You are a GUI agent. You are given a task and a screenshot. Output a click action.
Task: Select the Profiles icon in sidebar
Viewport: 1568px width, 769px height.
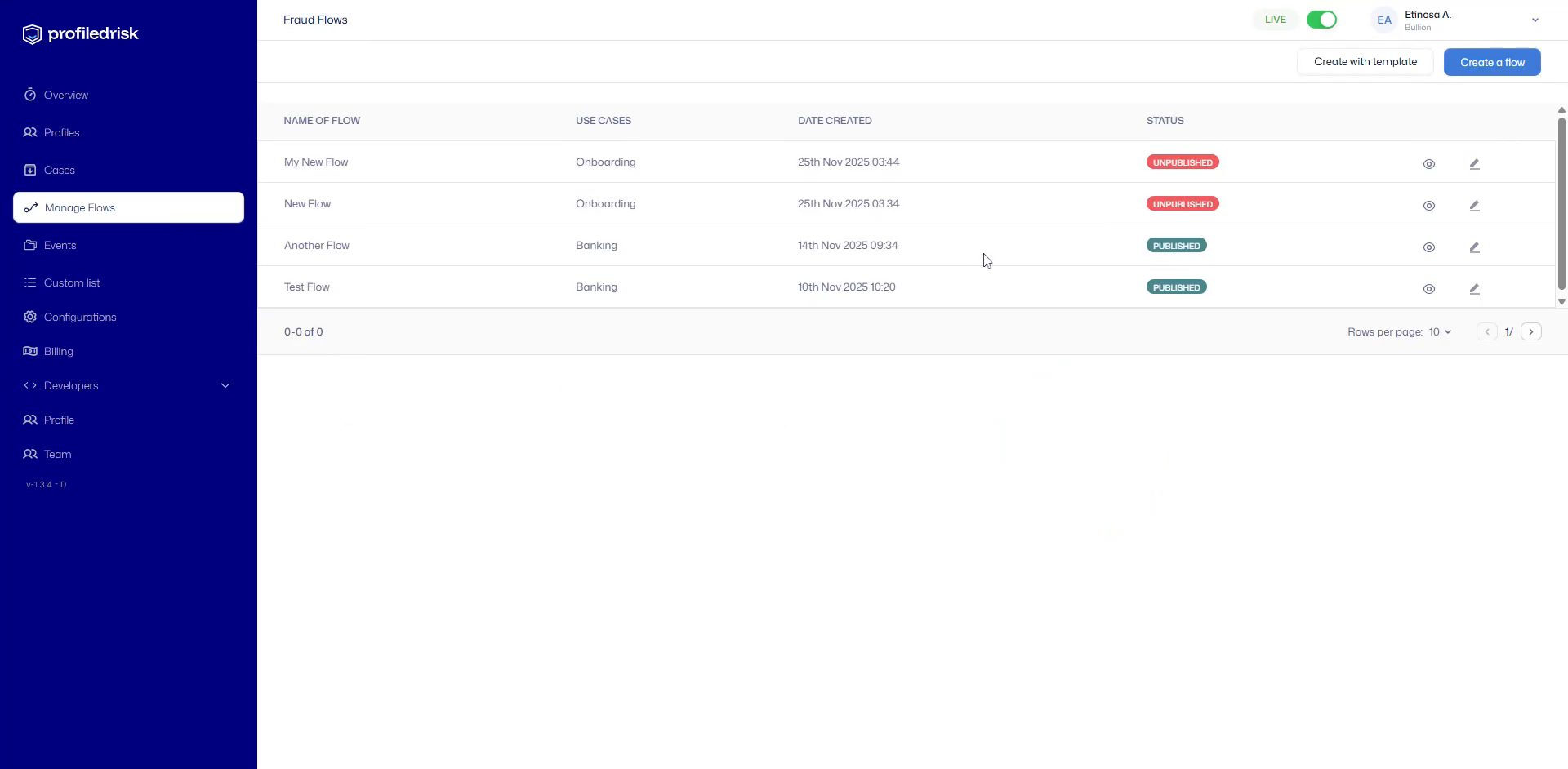tap(30, 132)
